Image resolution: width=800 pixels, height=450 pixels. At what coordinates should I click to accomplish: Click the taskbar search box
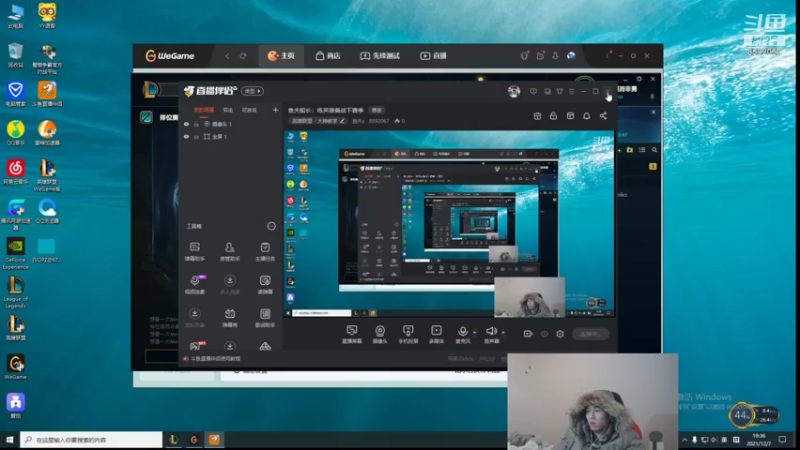91,439
